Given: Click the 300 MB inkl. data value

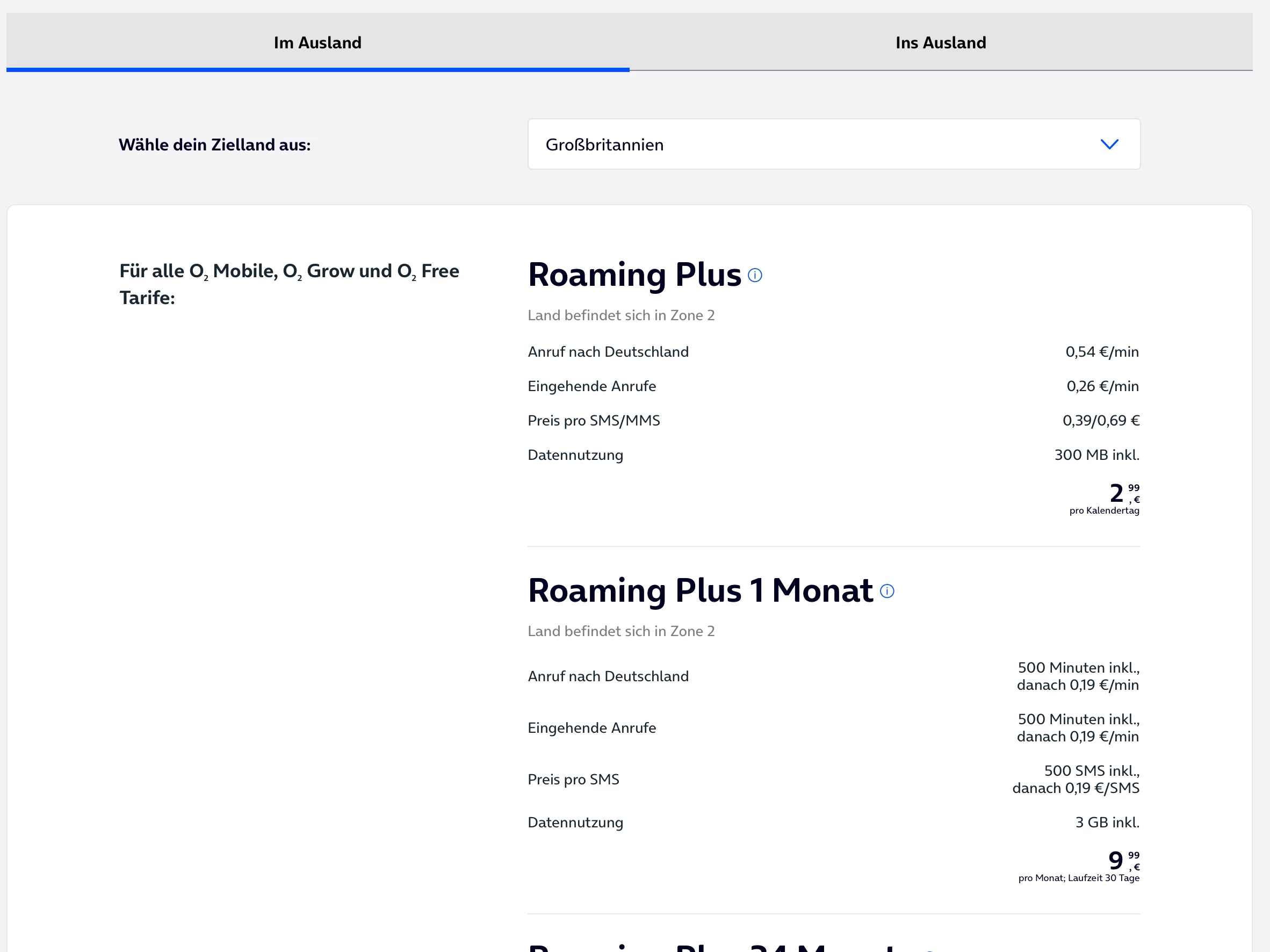Looking at the screenshot, I should pos(1096,455).
